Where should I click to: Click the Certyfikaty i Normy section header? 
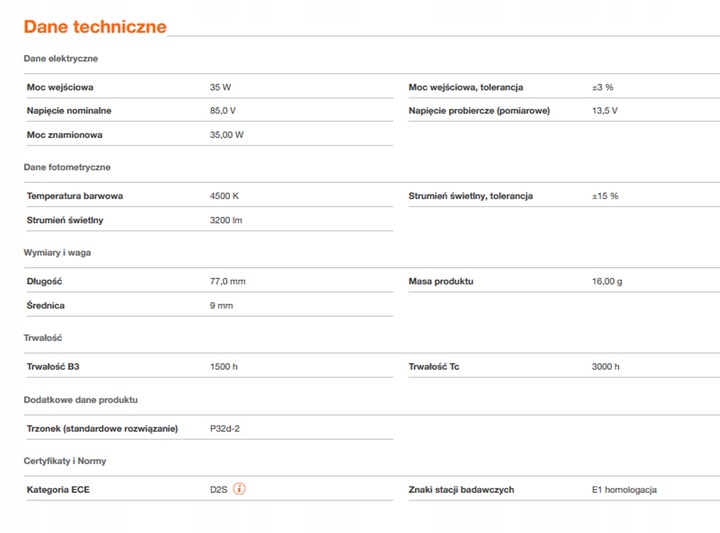64,461
